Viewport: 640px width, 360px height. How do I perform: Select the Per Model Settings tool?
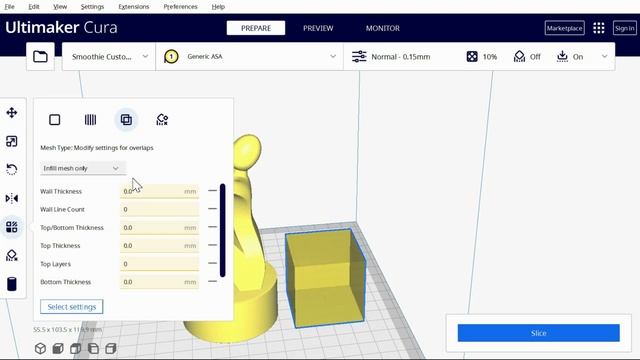12,227
